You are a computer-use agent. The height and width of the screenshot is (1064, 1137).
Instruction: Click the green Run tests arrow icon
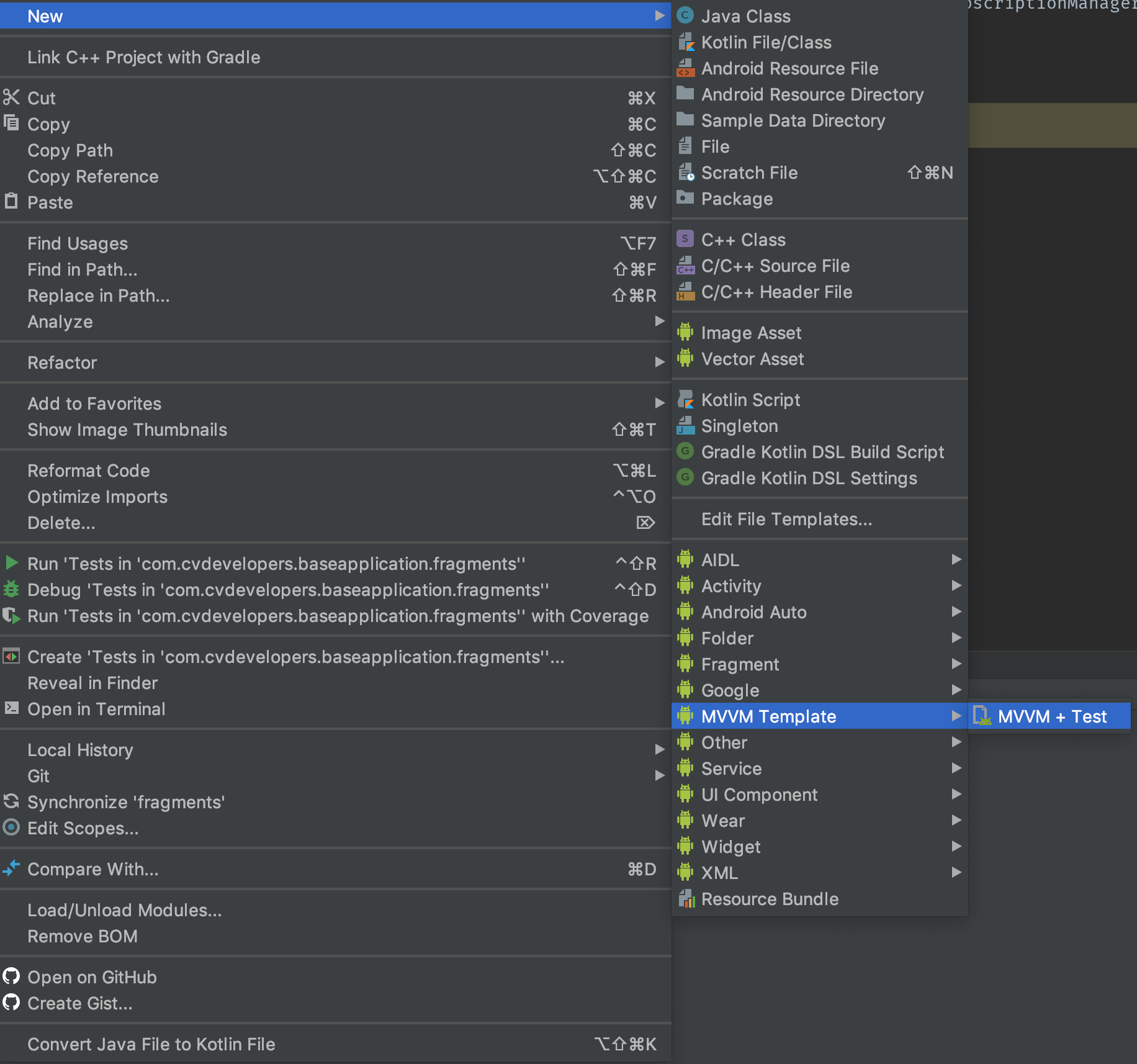coord(11,562)
